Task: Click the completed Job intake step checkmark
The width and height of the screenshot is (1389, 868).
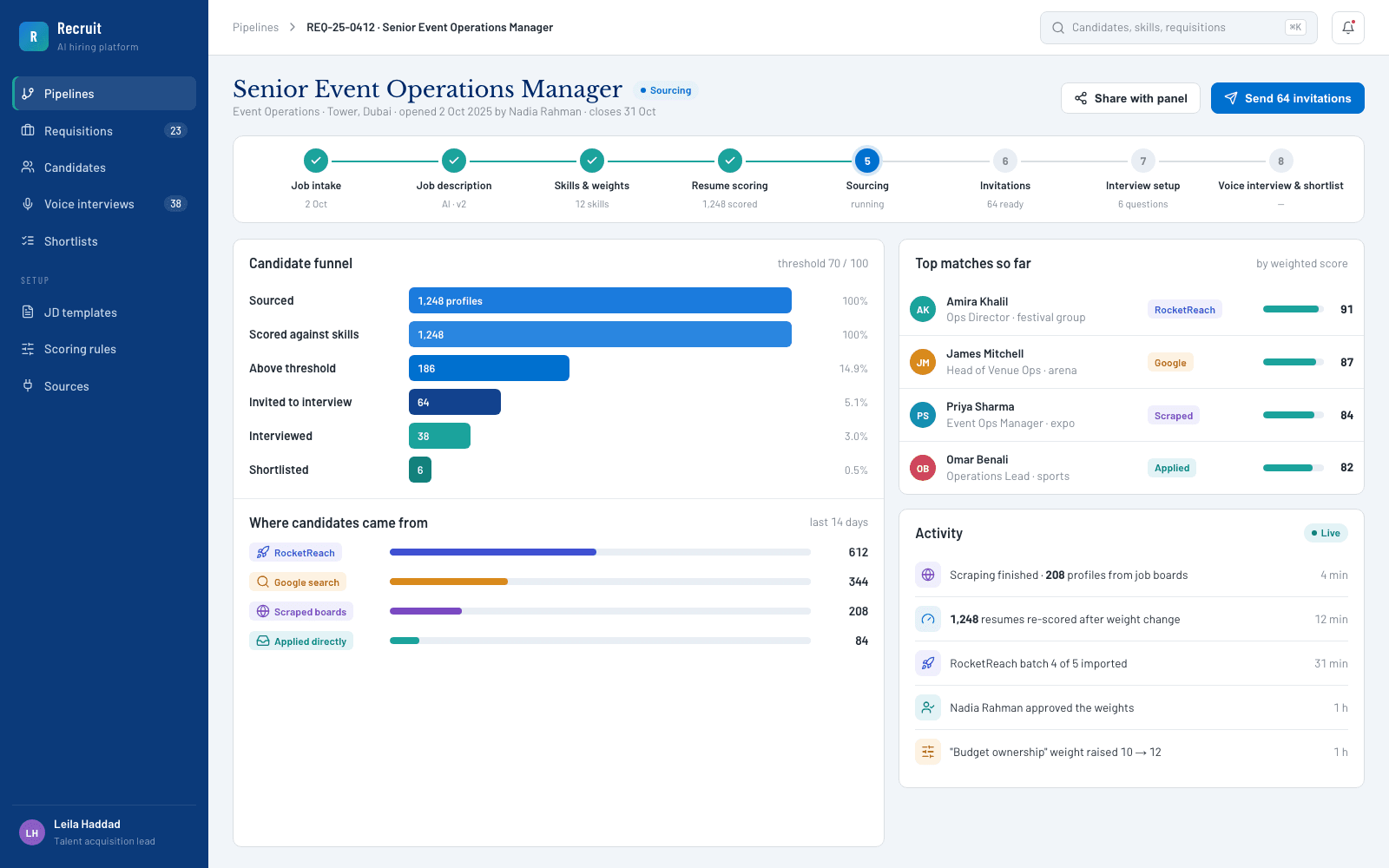Action: tap(316, 161)
